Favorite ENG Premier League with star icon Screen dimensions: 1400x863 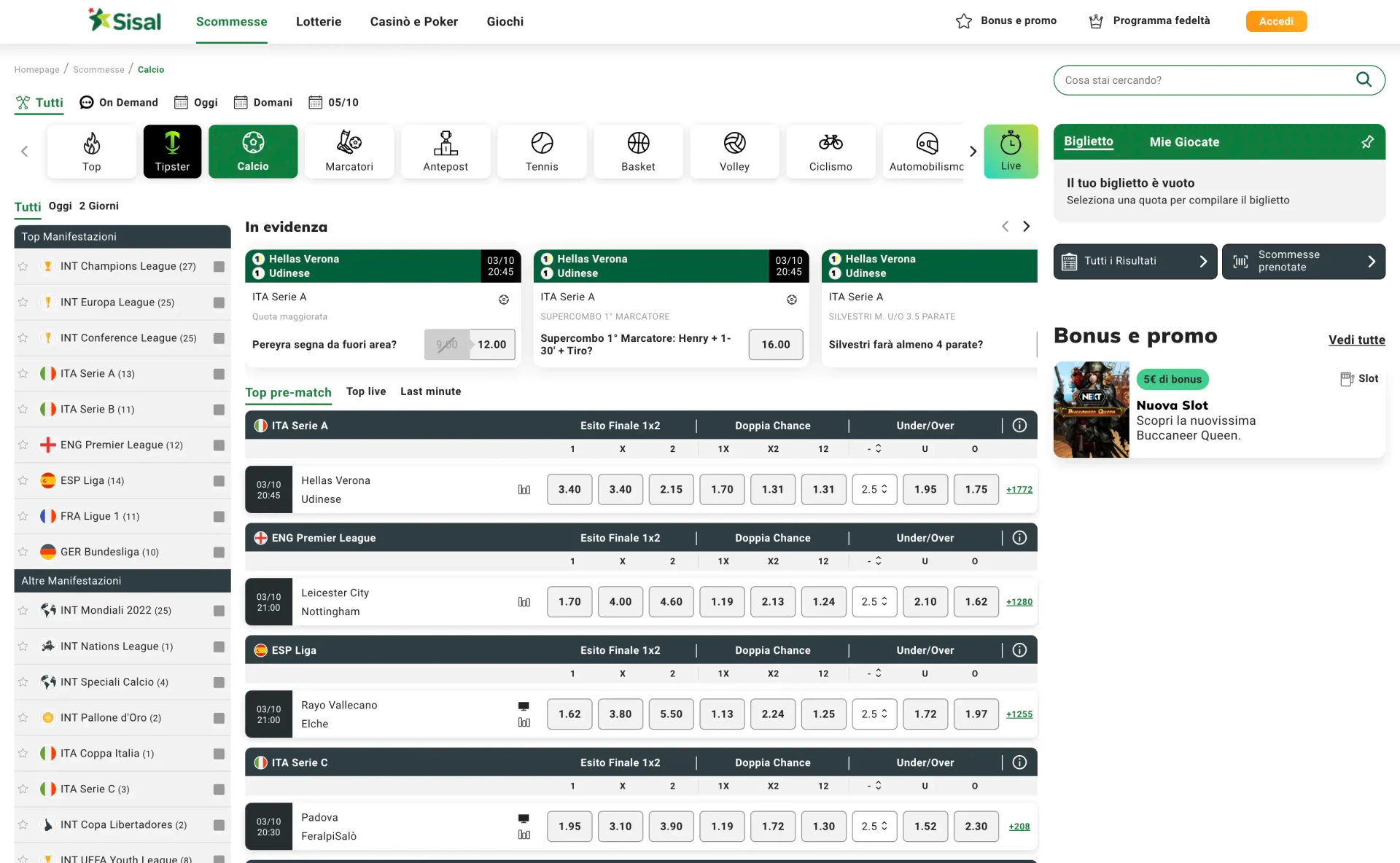[23, 445]
